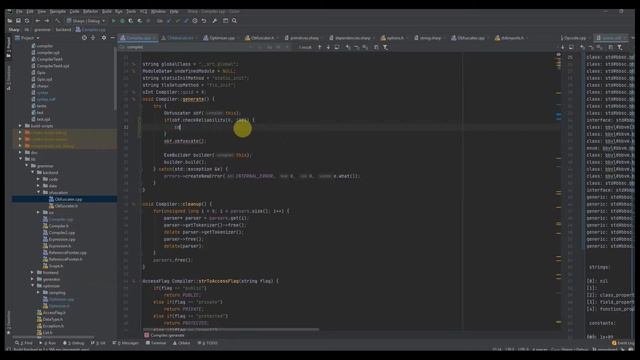This screenshot has width=640, height=360.
Task: Open the CMake tool window button
Action: 182,343
